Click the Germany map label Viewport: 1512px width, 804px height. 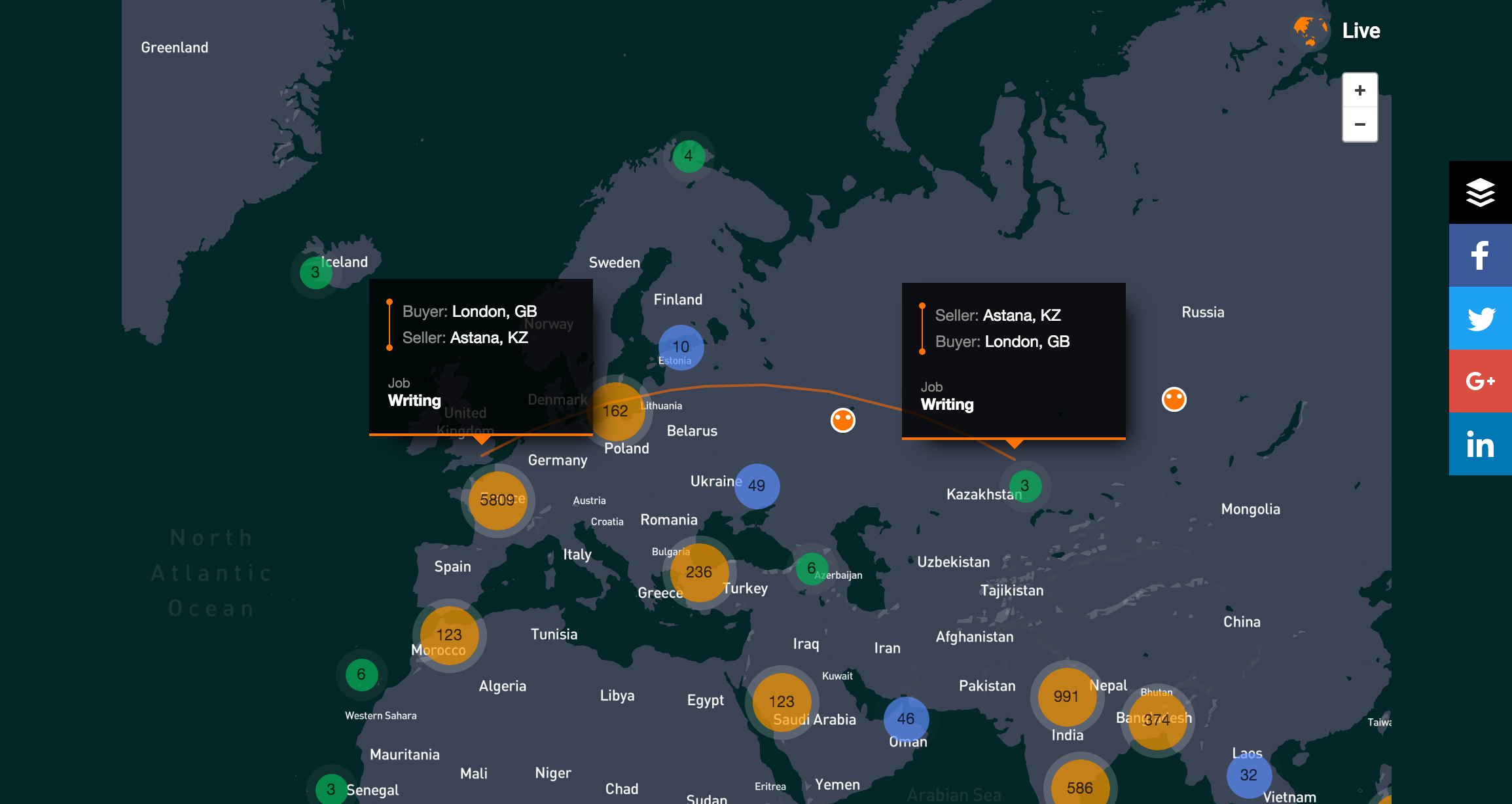(558, 460)
